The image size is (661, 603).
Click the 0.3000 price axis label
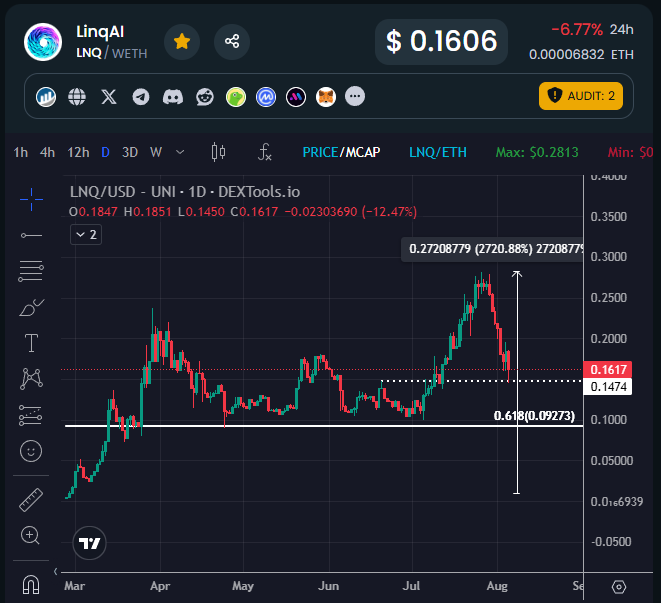[608, 257]
